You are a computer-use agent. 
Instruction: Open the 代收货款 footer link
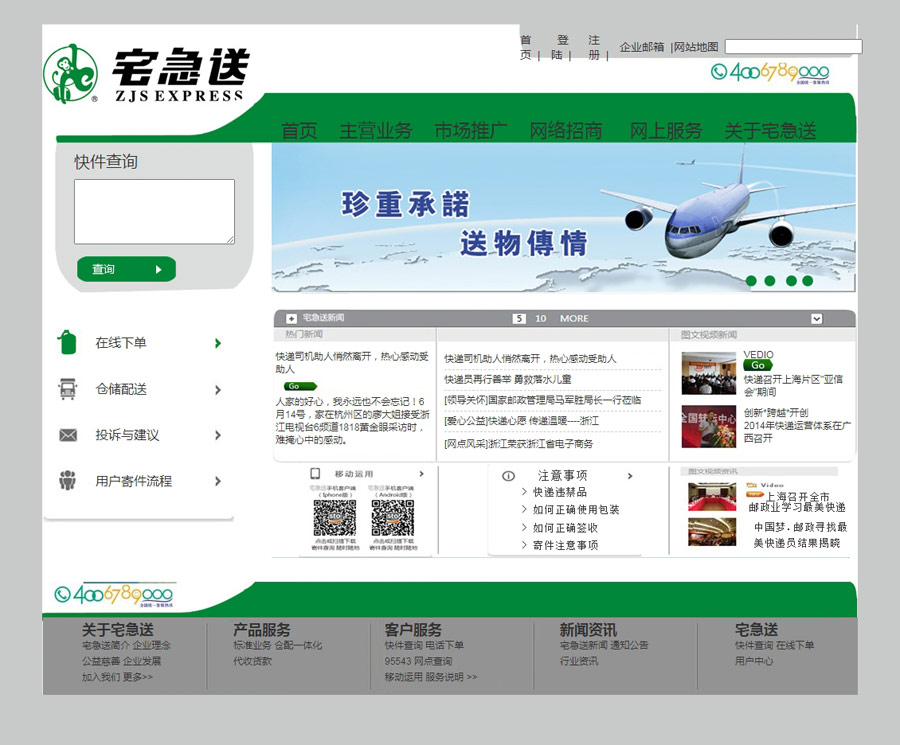252,661
